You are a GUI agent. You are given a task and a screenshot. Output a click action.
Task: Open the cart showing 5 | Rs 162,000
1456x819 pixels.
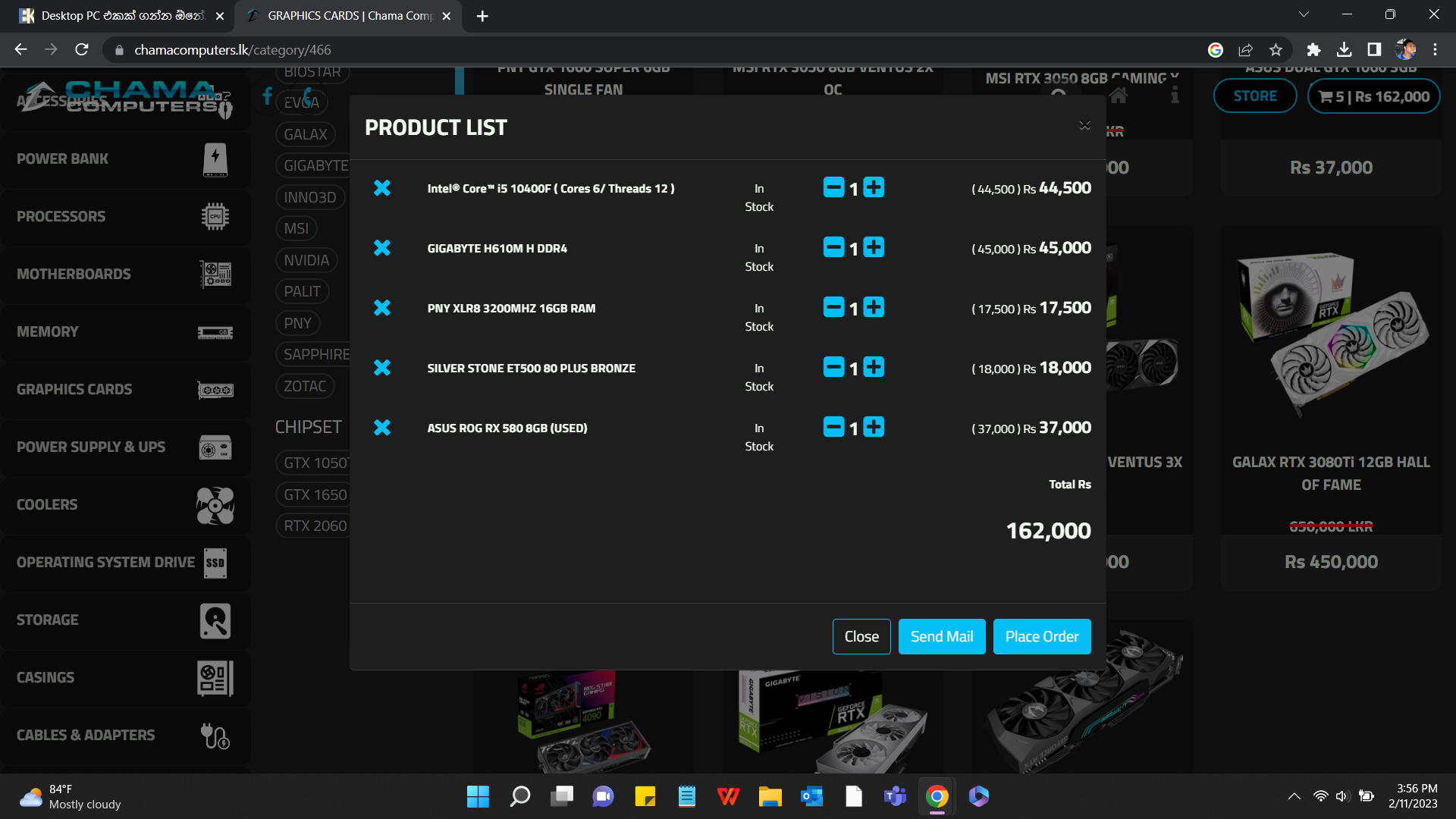pos(1373,96)
